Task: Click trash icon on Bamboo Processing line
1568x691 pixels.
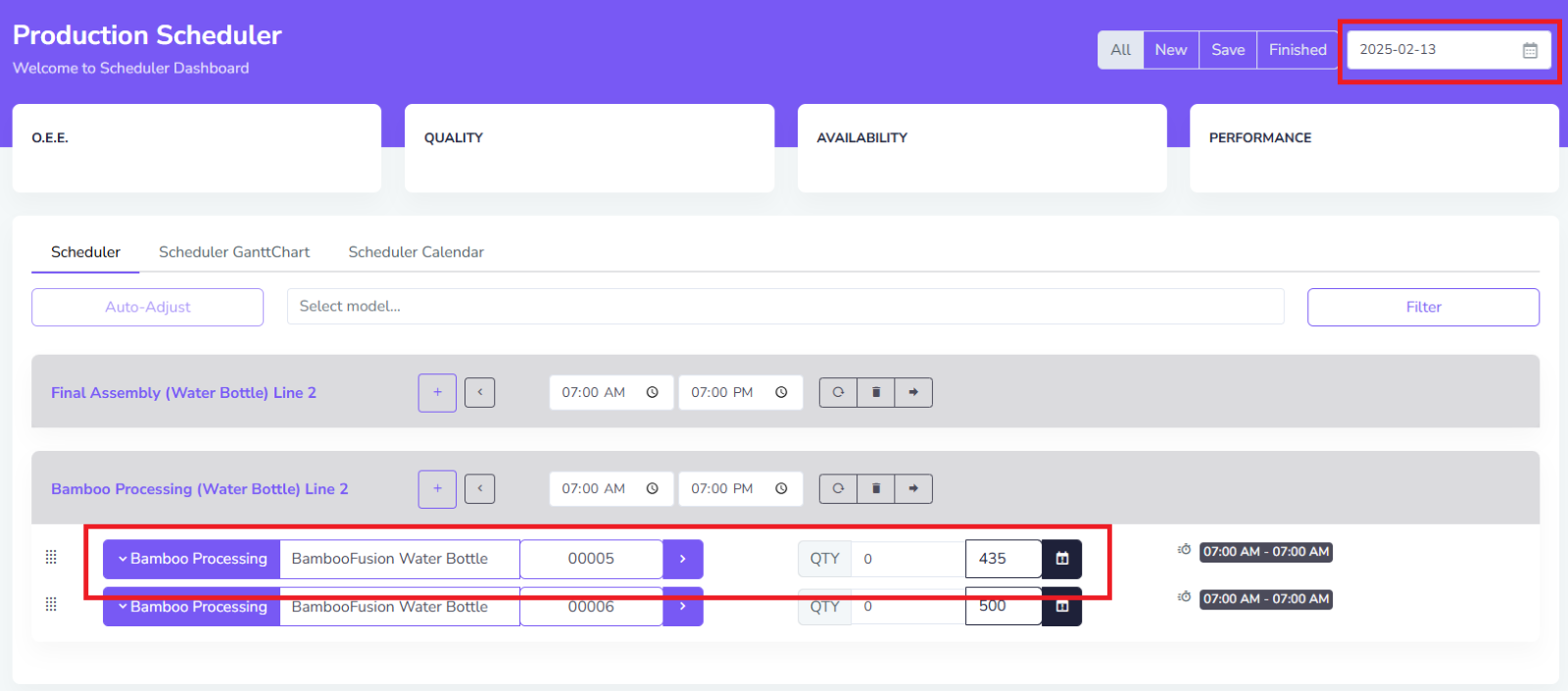Action: (x=876, y=489)
